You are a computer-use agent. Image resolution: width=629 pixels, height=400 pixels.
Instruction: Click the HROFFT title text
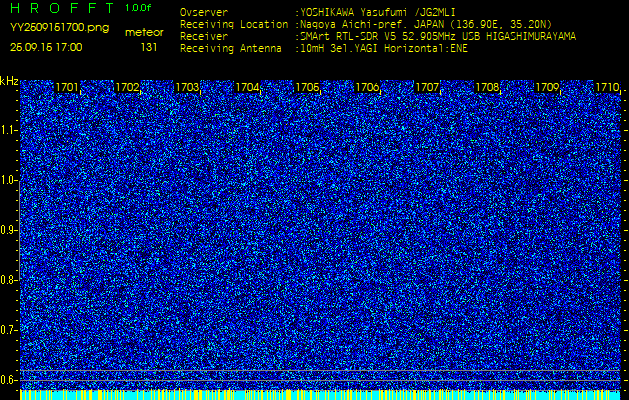click(61, 8)
